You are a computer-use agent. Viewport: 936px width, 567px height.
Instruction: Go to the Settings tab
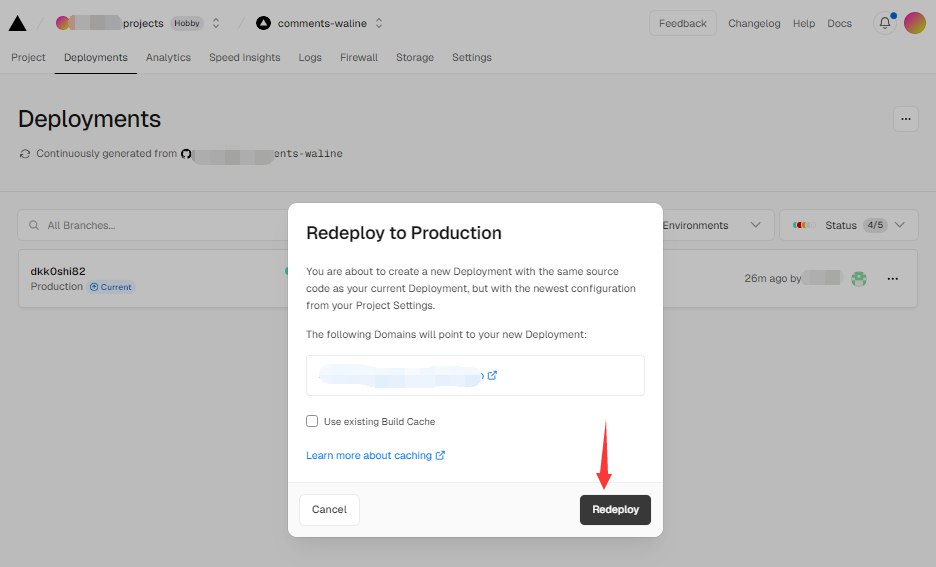pyautogui.click(x=471, y=58)
